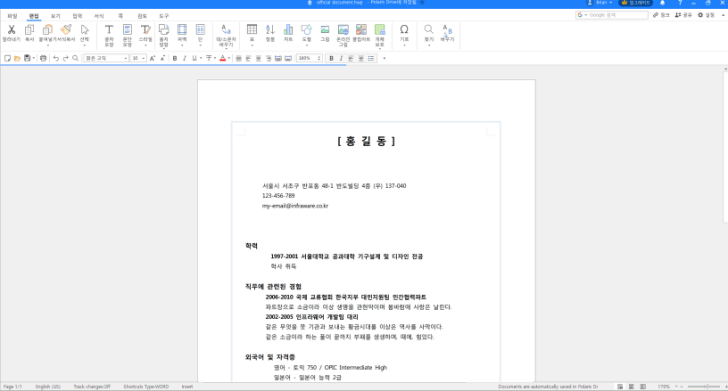The height and width of the screenshot is (391, 728).
Task: Click in the Google search field
Action: tap(612, 15)
